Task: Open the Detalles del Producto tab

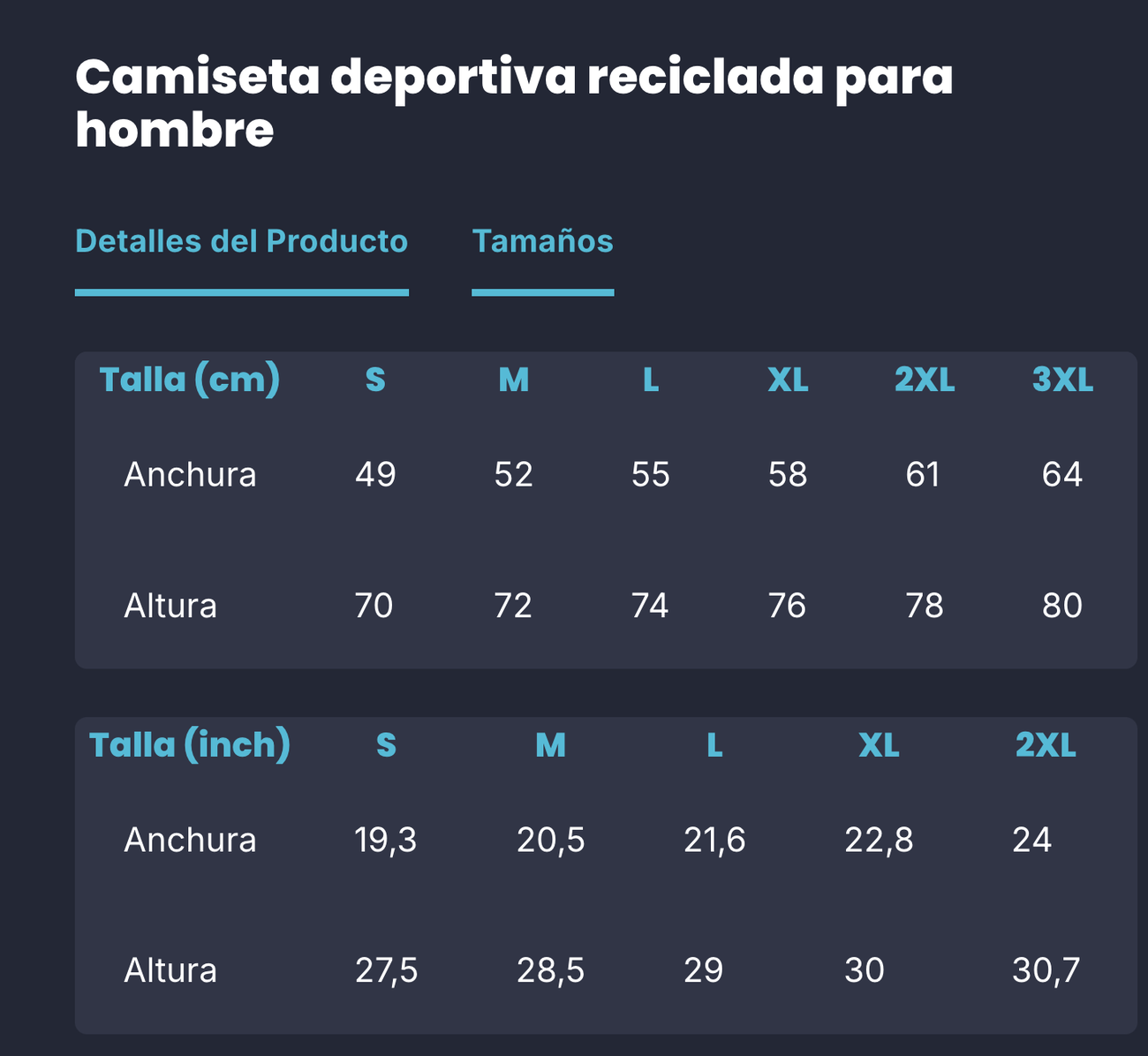Action: [241, 241]
